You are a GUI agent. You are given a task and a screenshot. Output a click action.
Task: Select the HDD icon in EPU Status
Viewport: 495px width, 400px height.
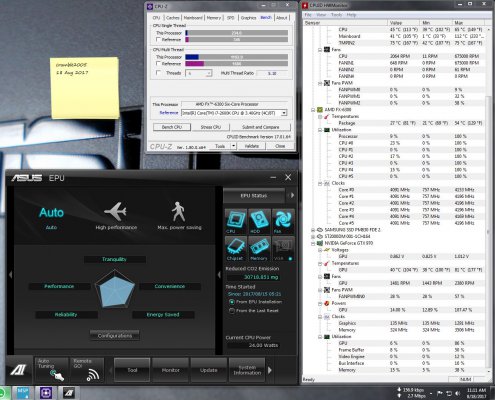click(x=259, y=221)
